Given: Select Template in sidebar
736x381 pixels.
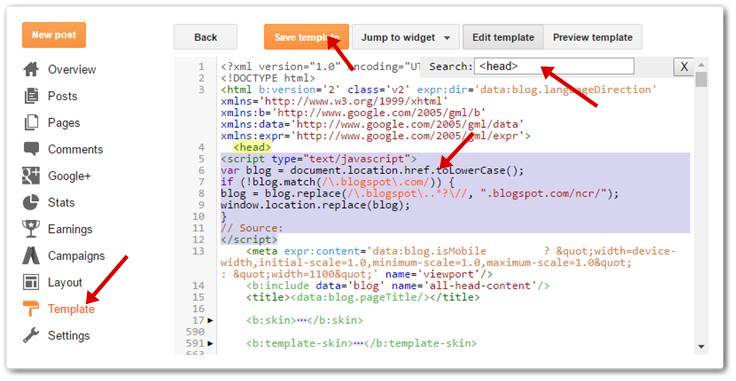Looking at the screenshot, I should [71, 309].
